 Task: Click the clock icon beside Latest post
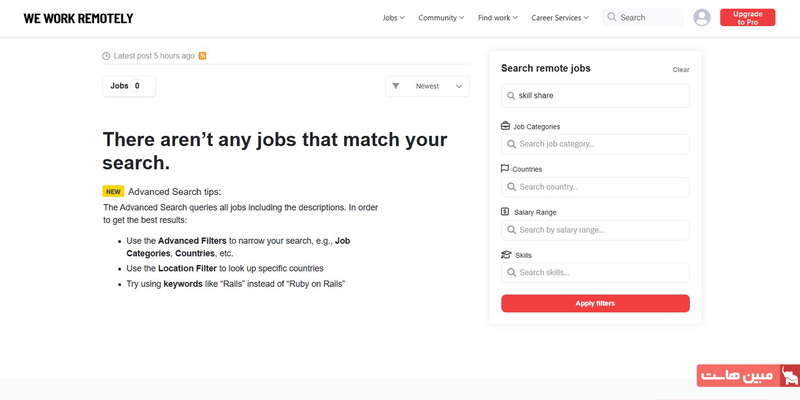[x=106, y=56]
